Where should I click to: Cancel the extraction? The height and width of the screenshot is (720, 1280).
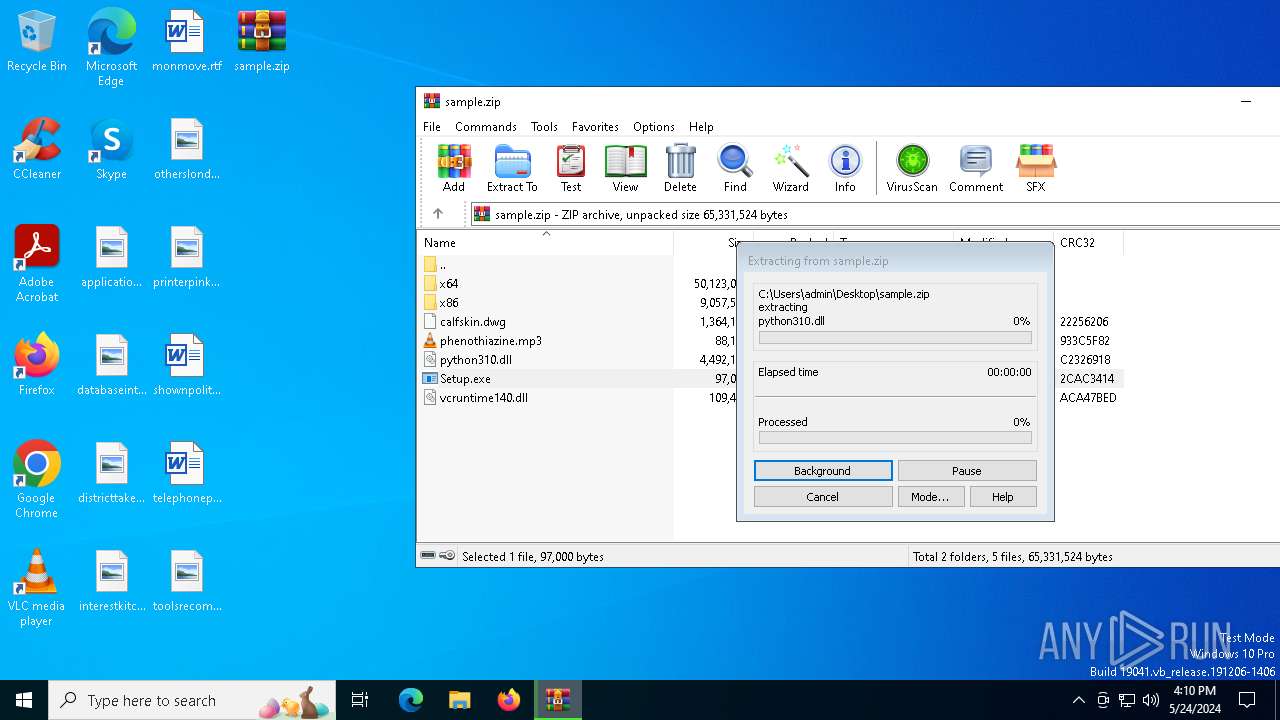click(823, 497)
